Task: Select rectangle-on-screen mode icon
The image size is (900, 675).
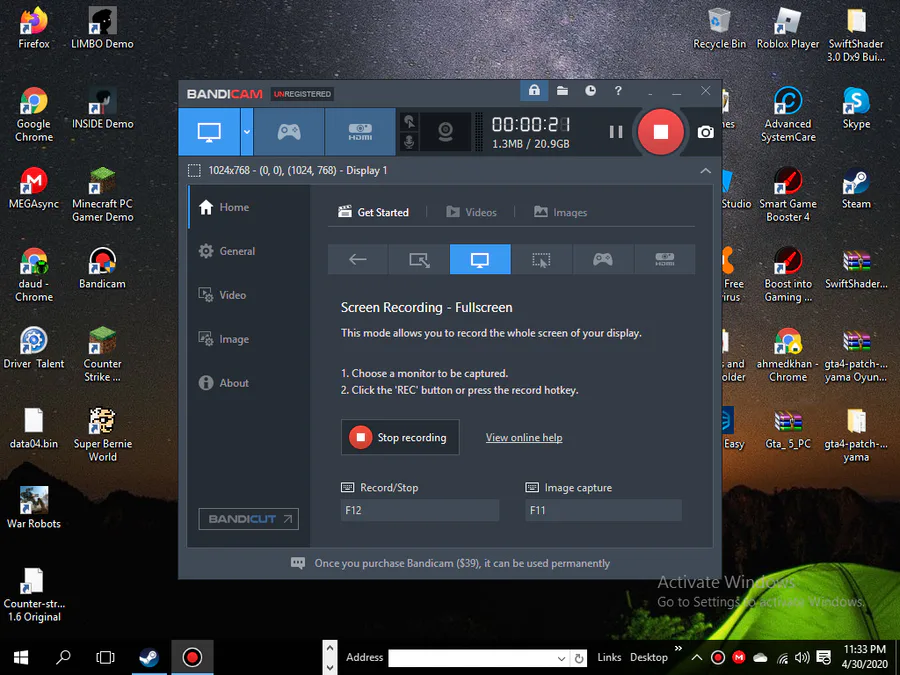Action: point(419,259)
